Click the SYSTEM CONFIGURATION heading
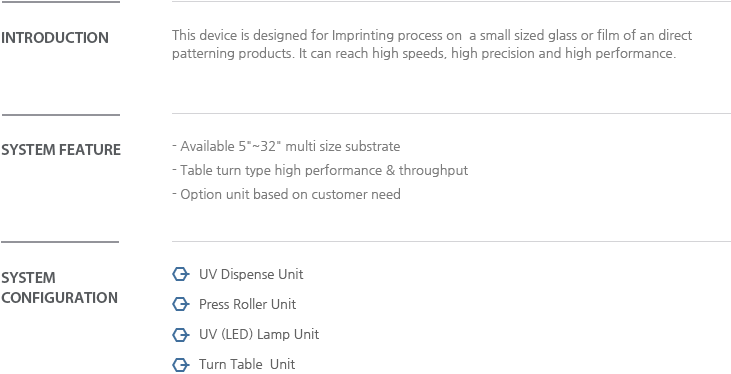Image resolution: width=731 pixels, height=374 pixels. [59, 288]
